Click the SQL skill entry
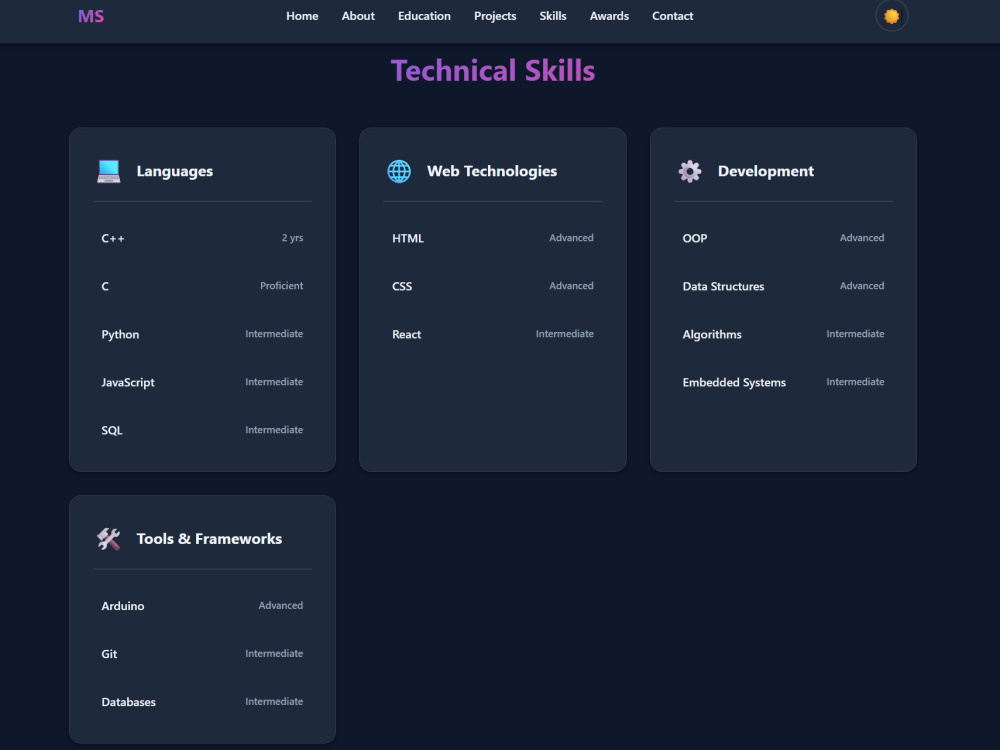 (202, 430)
